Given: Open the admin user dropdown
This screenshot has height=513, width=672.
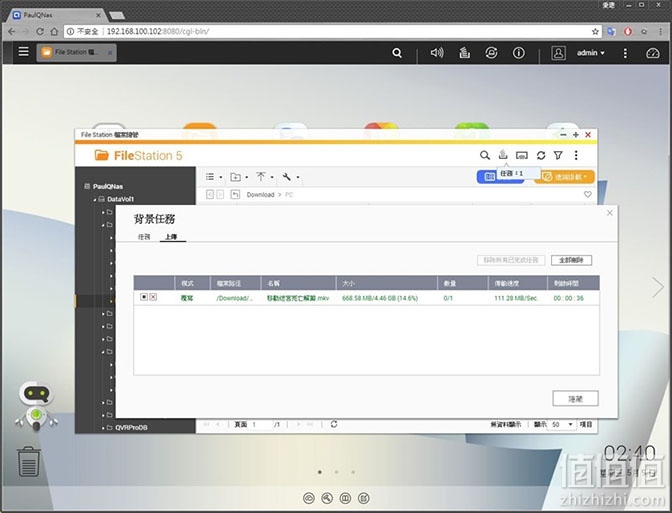Looking at the screenshot, I should tap(591, 53).
